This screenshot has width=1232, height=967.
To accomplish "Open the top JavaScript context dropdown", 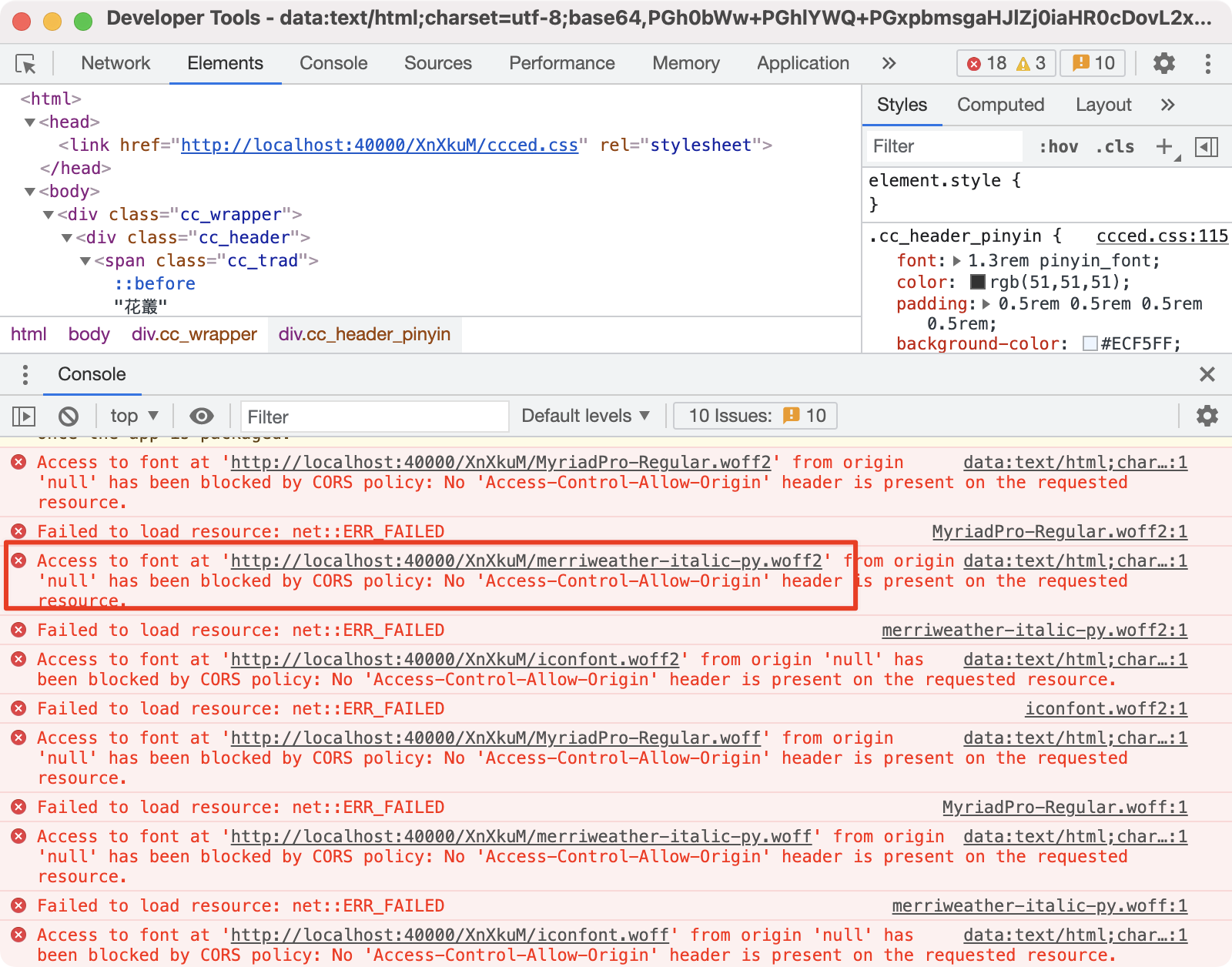I will pos(134,416).
